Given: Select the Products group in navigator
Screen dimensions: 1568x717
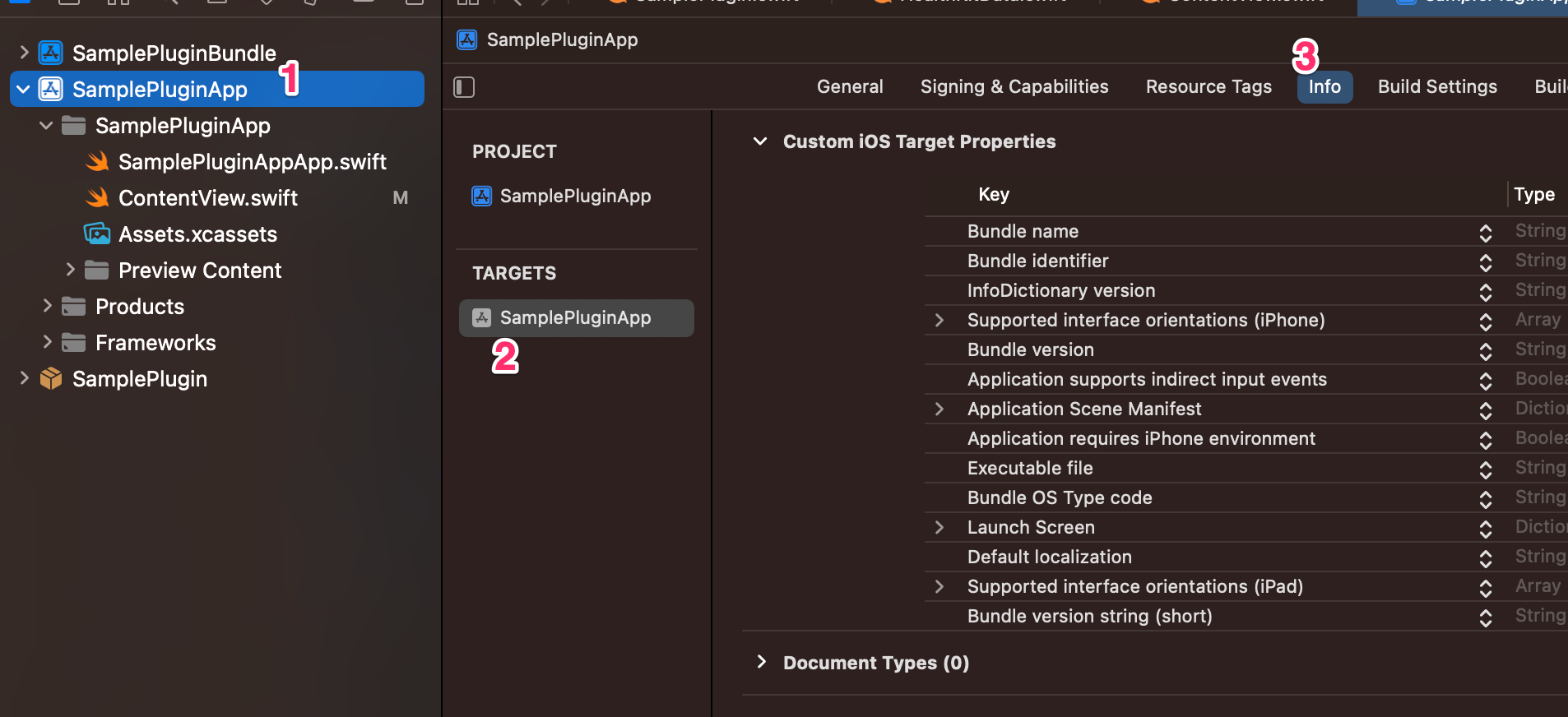Looking at the screenshot, I should click(x=140, y=307).
